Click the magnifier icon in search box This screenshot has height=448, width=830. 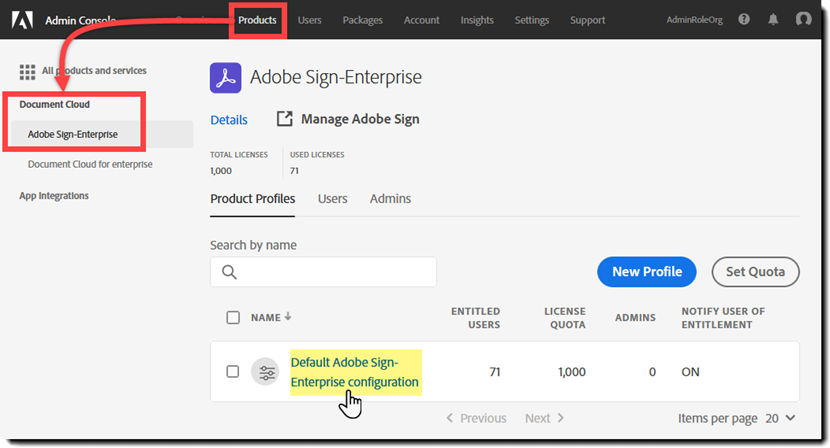[229, 272]
